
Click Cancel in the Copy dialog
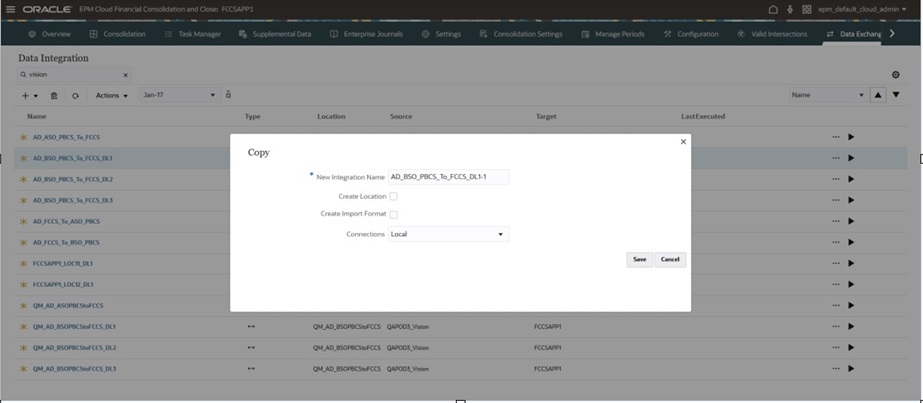(x=670, y=259)
